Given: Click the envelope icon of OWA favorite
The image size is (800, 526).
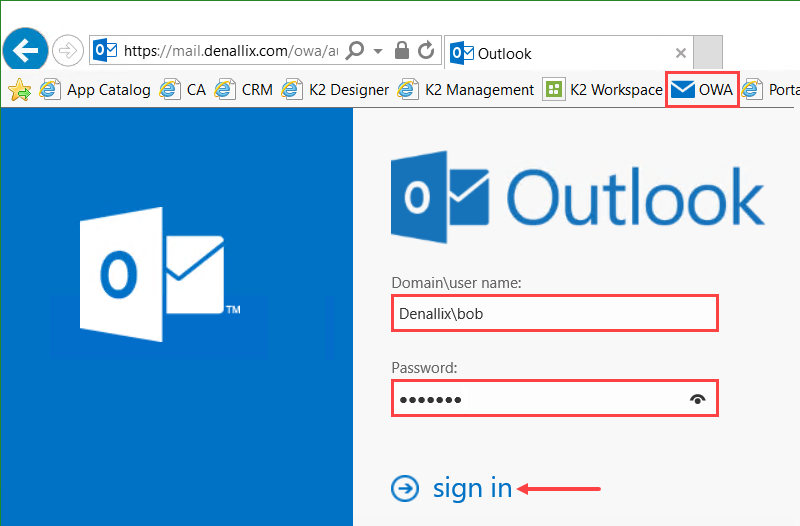Looking at the screenshot, I should (x=682, y=90).
